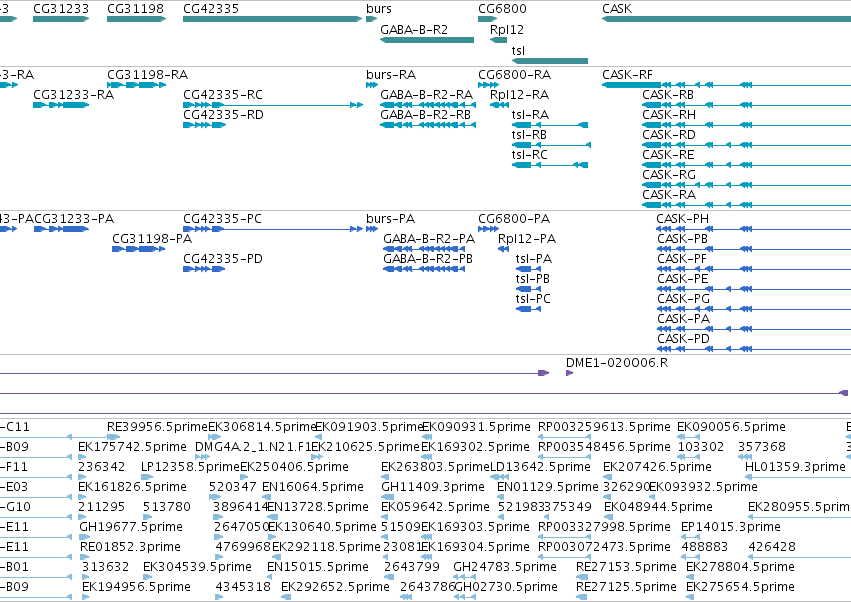Click protein label CG42335-PC
Image resolution: width=851 pixels, height=602 pixels.
(223, 219)
